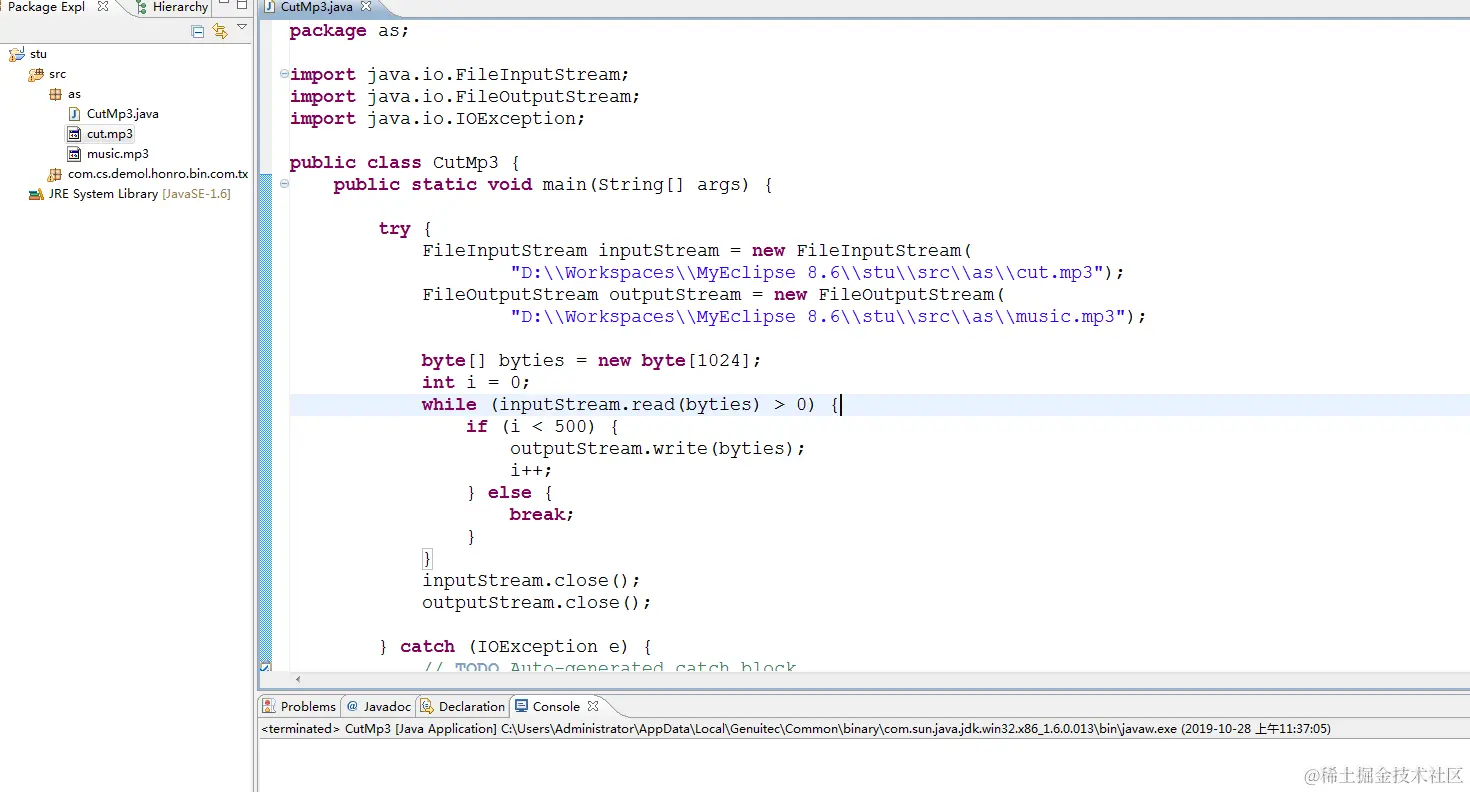
Task: Open the Problems tab
Action: tap(299, 706)
